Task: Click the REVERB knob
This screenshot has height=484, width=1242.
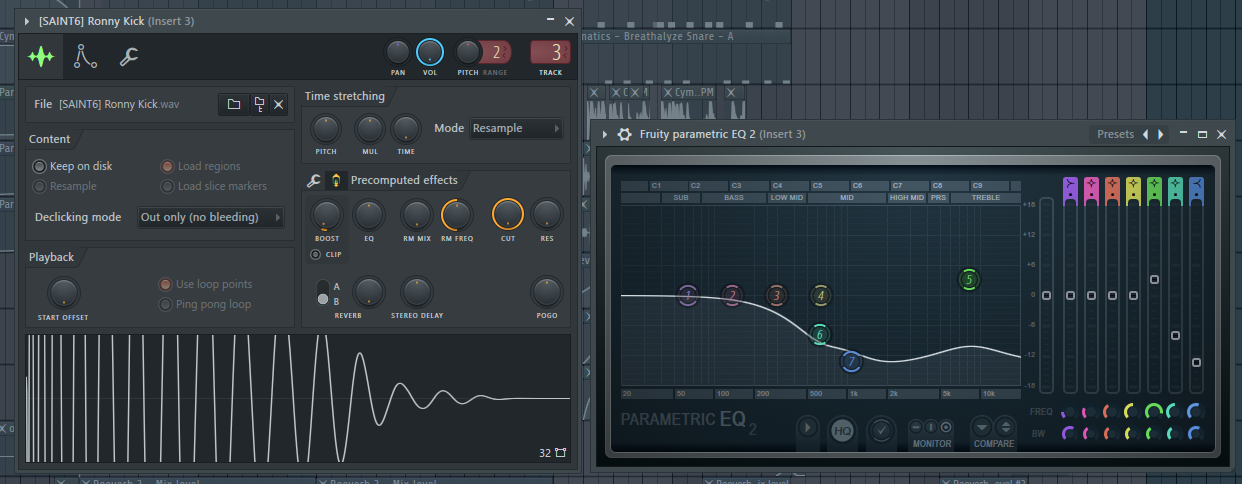Action: [x=368, y=292]
